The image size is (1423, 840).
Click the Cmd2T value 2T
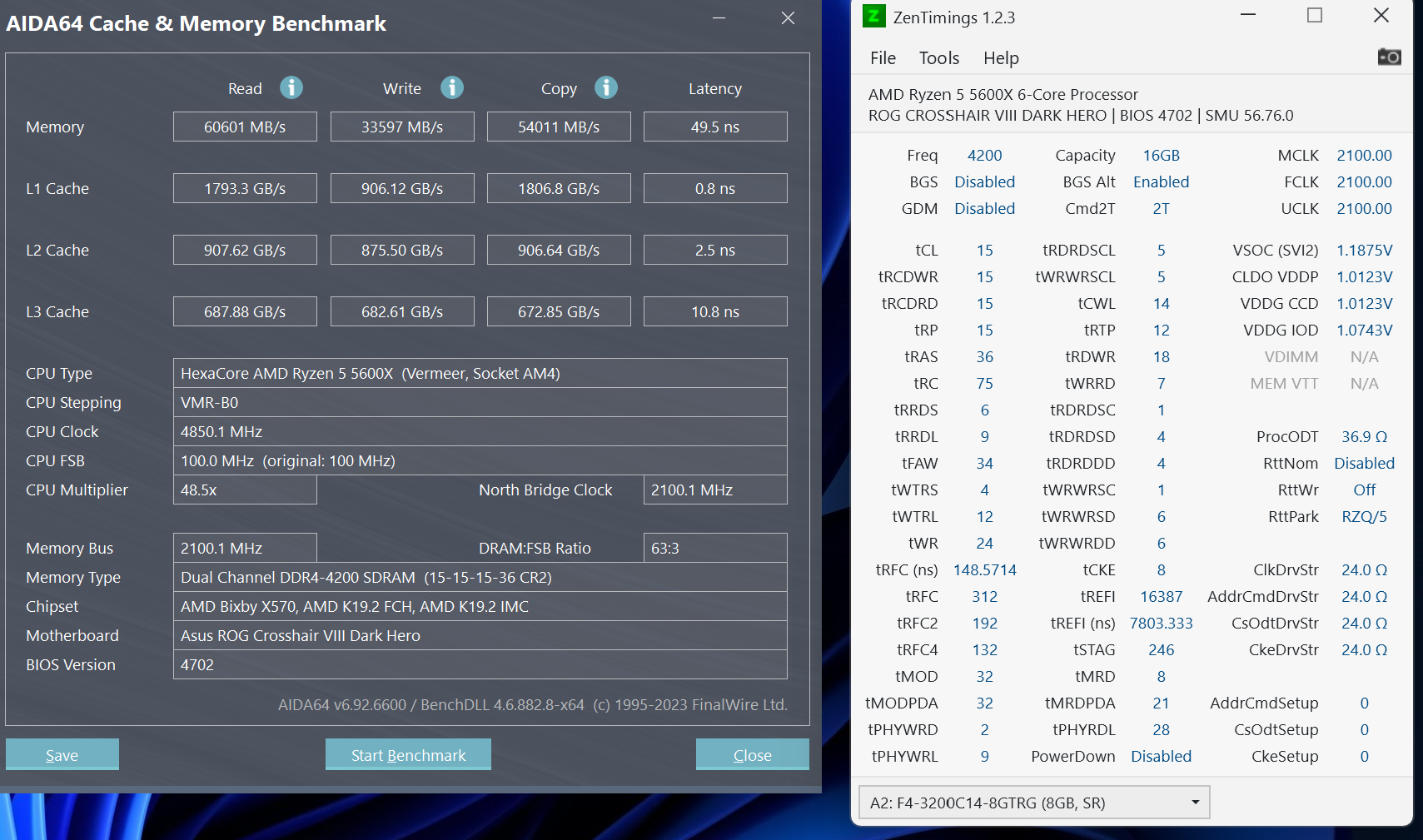pyautogui.click(x=1161, y=209)
